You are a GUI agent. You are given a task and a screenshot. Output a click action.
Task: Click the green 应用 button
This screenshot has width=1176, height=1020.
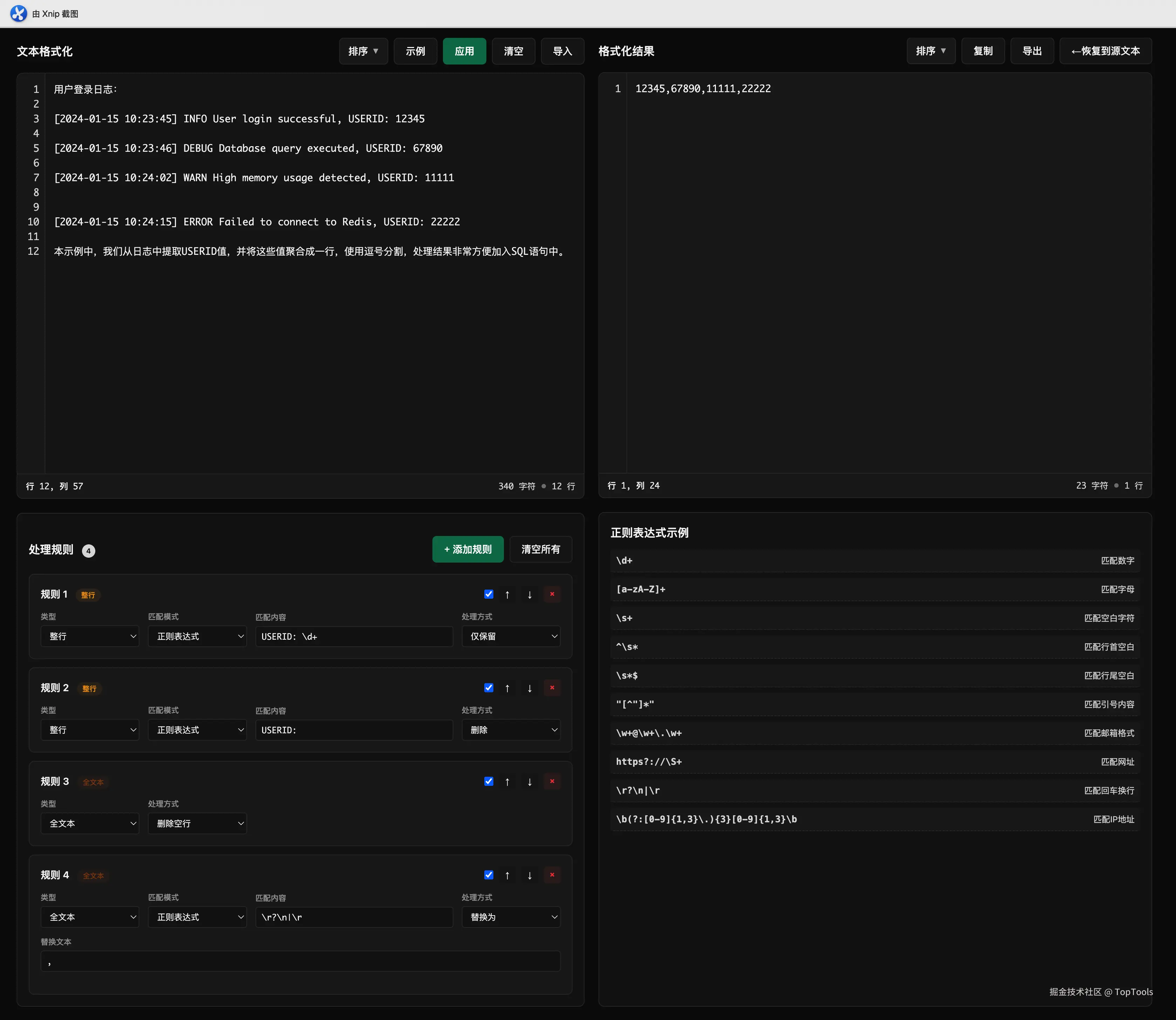click(464, 51)
